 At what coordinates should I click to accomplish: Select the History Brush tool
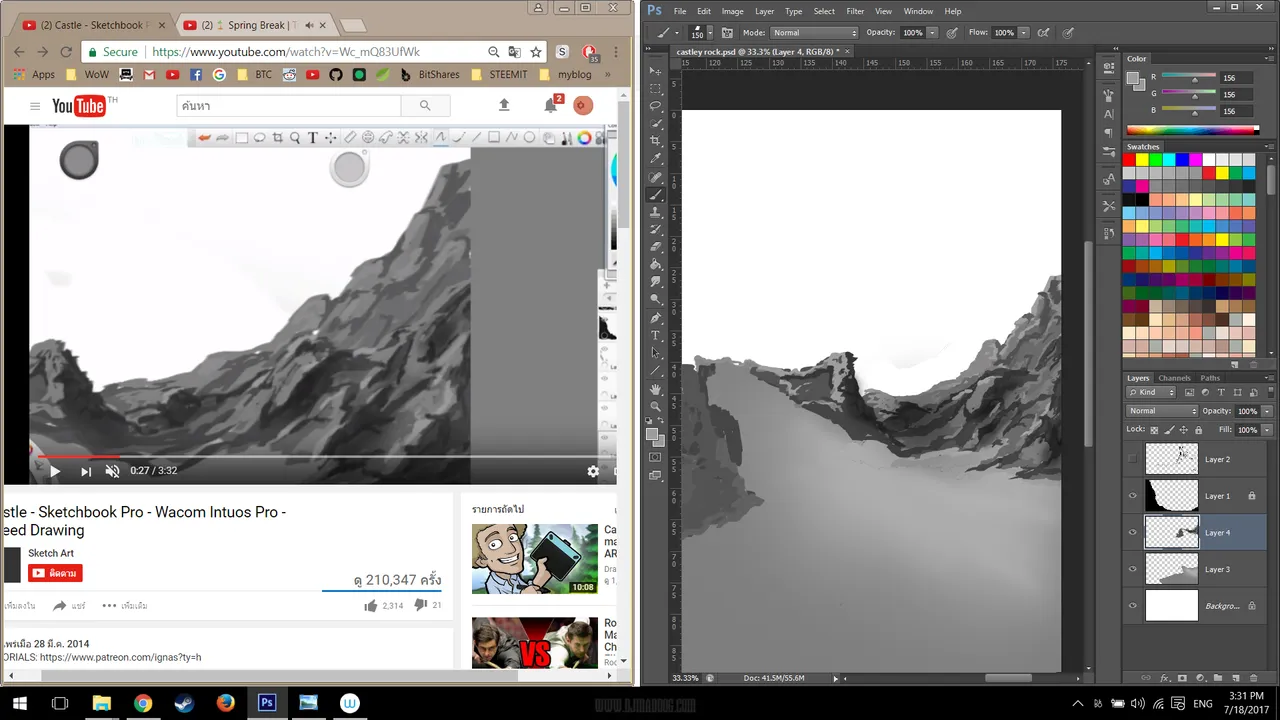[656, 229]
